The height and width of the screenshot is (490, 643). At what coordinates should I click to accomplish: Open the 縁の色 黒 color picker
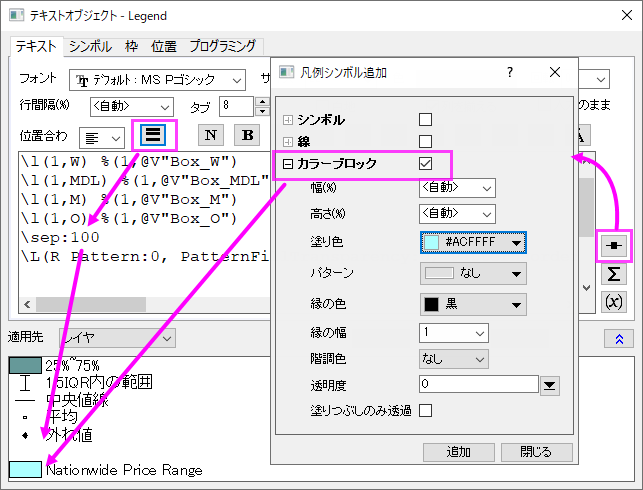click(473, 304)
